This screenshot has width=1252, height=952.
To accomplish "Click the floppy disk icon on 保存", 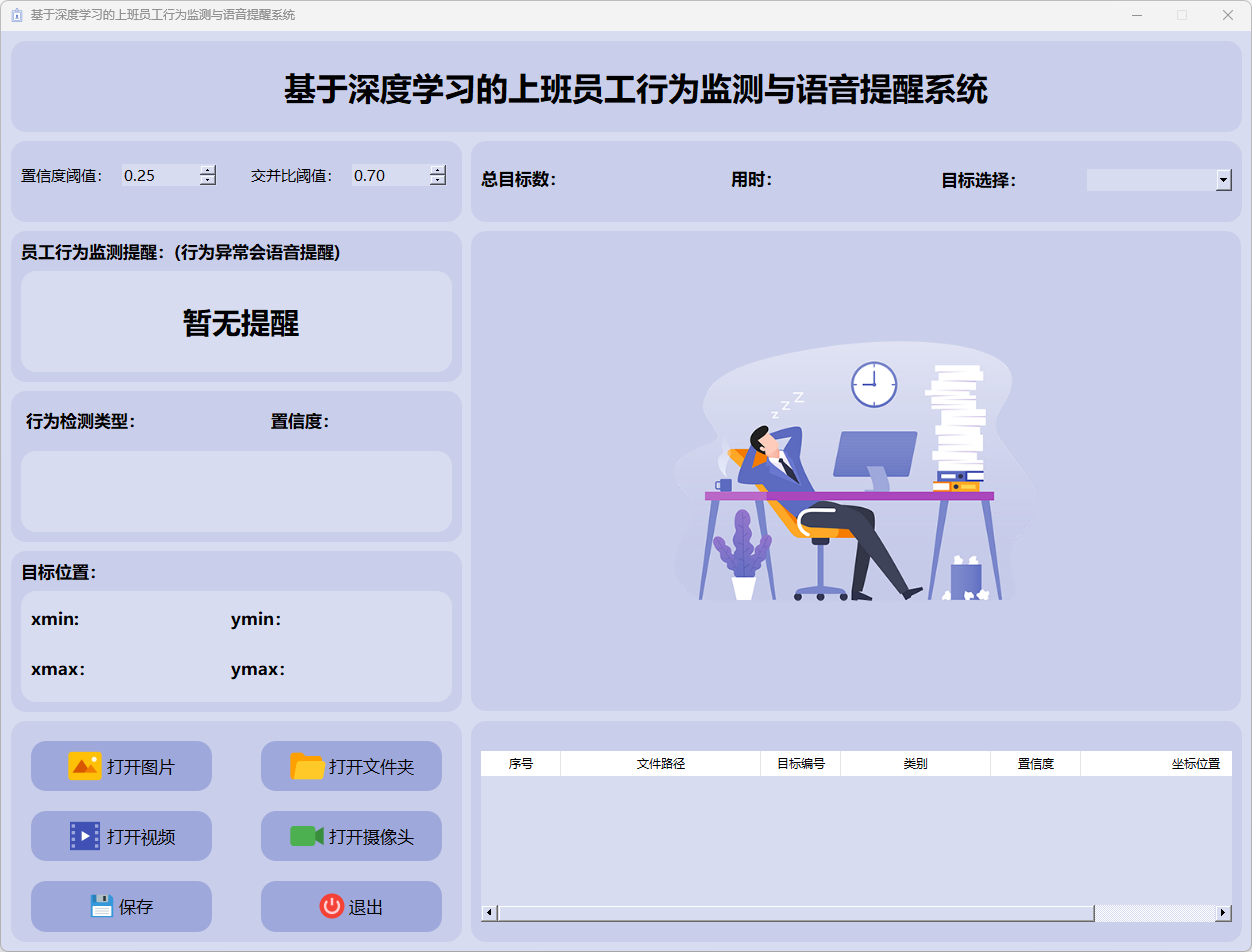I will [x=101, y=906].
